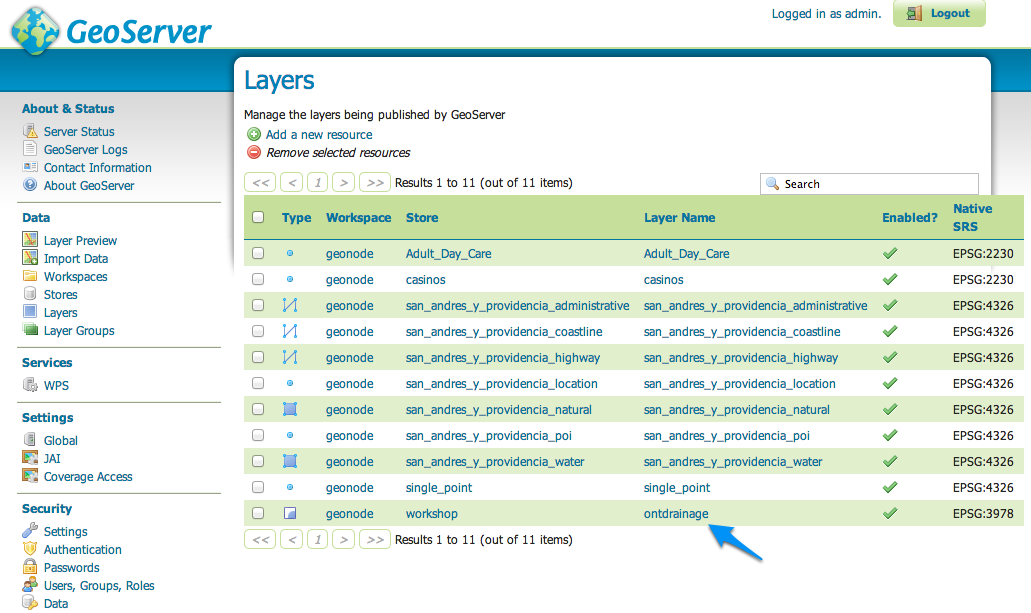Go to previous page with top < button
The width and height of the screenshot is (1031, 613).
pos(292,182)
